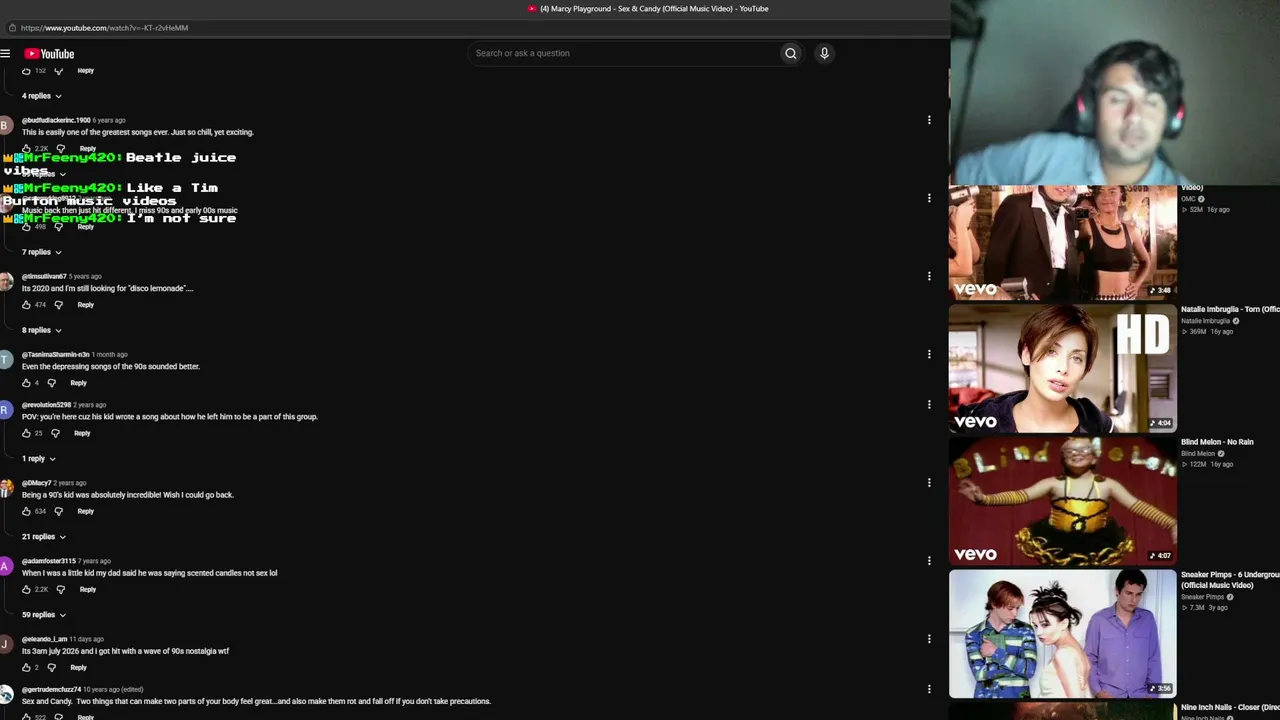The image size is (1280, 720).
Task: Open @eleando_j_am's profile avatar
Action: 5,645
